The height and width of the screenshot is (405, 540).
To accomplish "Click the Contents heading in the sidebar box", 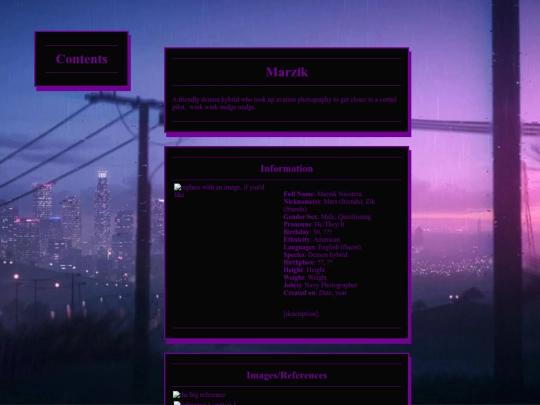I will click(82, 59).
